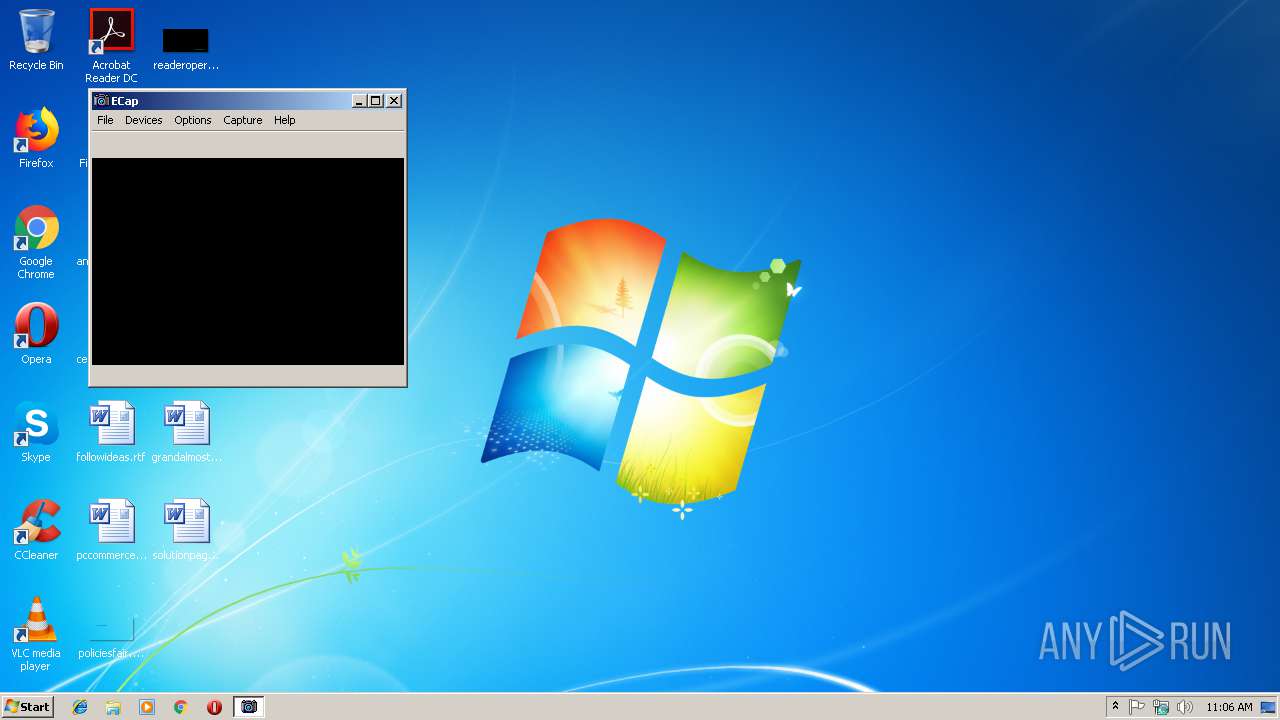Open the Options menu in ECap

[192, 120]
